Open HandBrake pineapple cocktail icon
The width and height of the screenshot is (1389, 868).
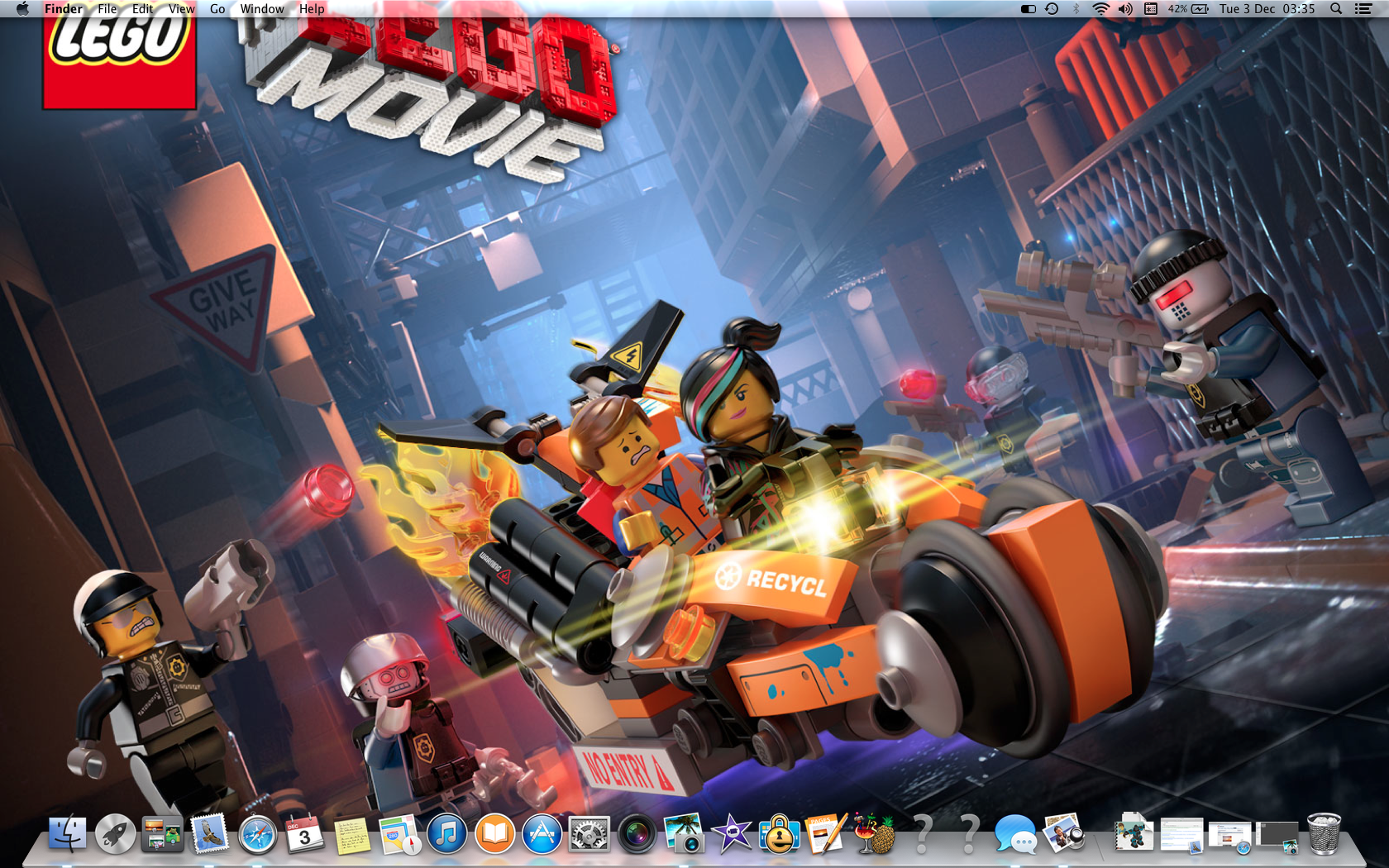pos(875,833)
